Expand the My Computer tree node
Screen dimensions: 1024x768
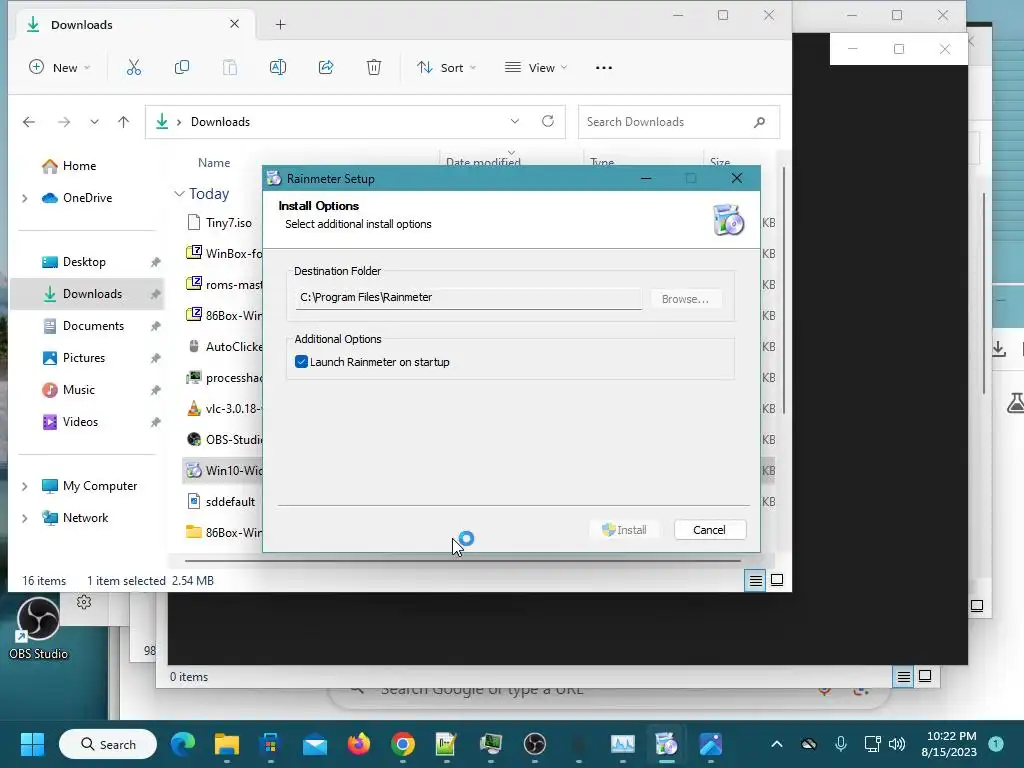click(25, 486)
